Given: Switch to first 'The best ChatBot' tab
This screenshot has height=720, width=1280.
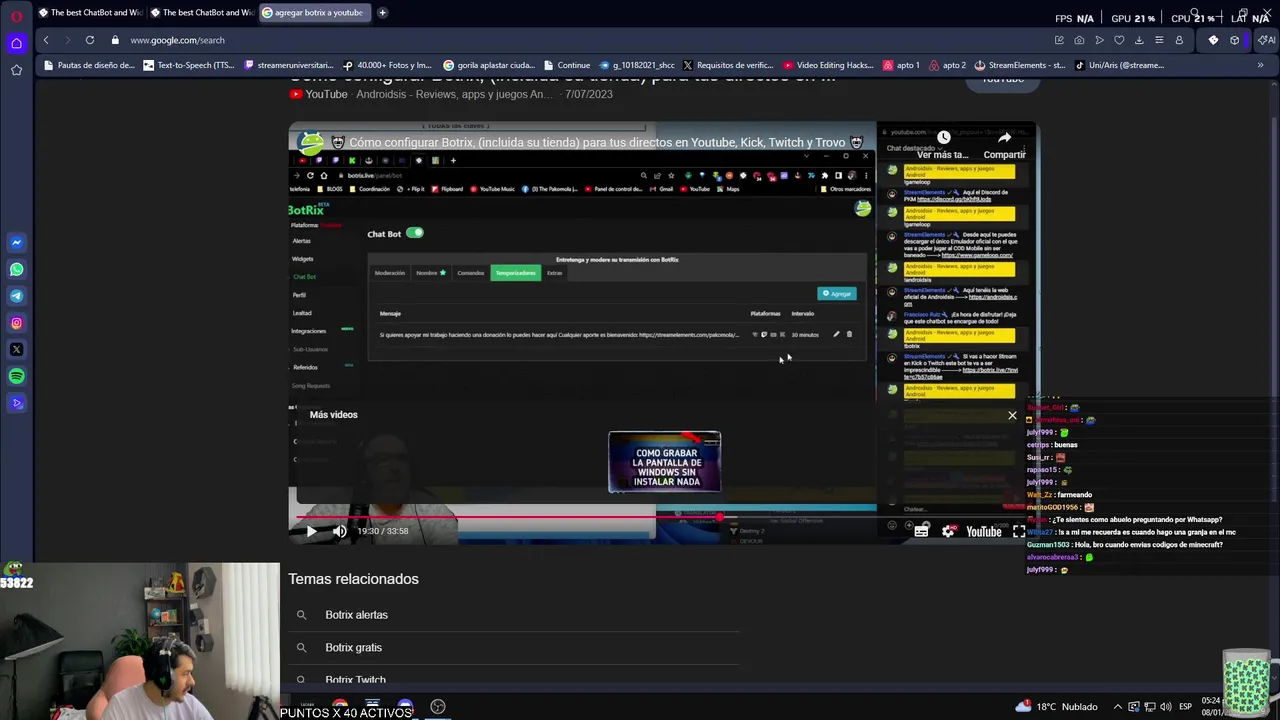Looking at the screenshot, I should [x=89, y=13].
